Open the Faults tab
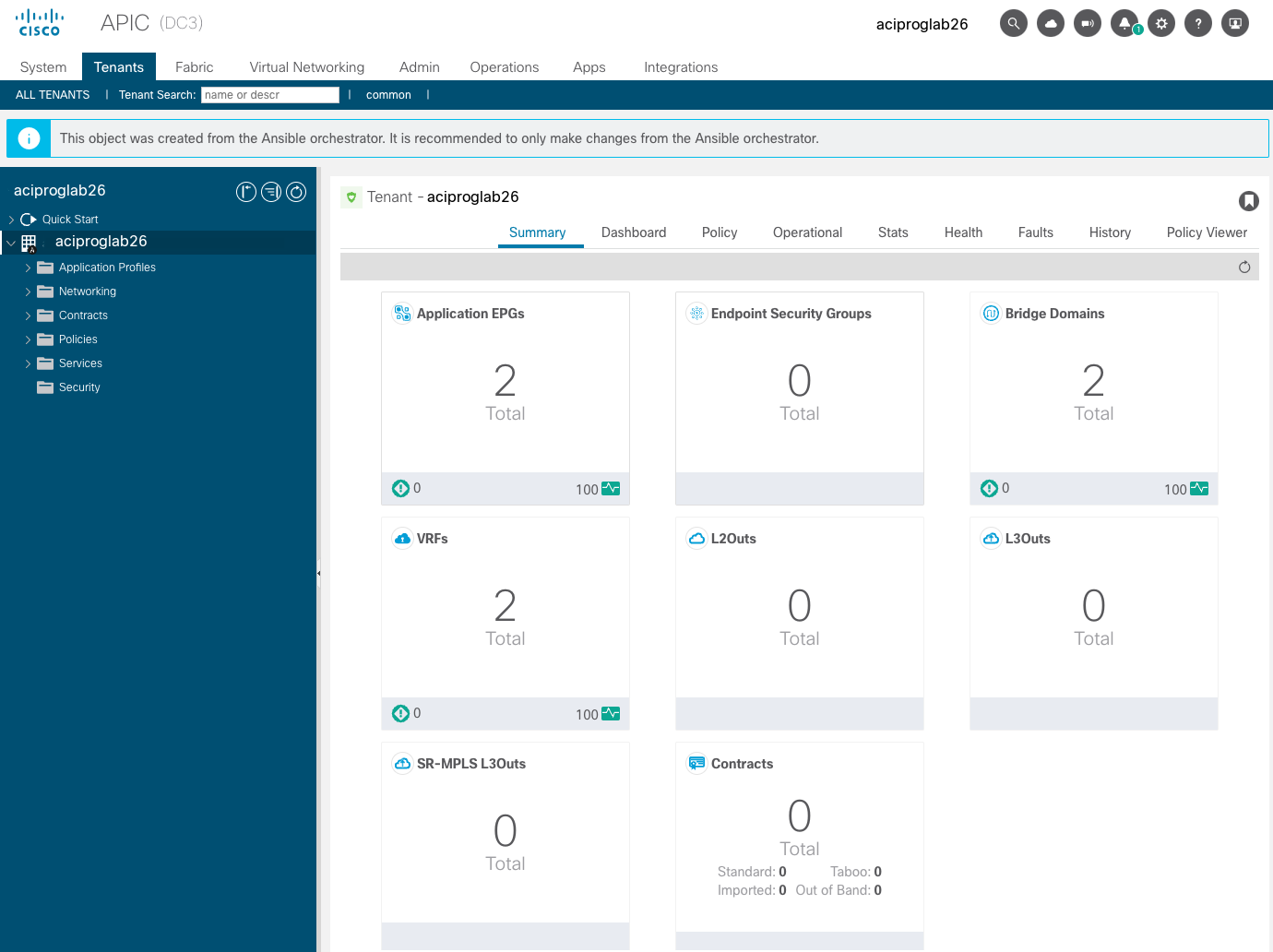The image size is (1273, 952). pyautogui.click(x=1035, y=232)
